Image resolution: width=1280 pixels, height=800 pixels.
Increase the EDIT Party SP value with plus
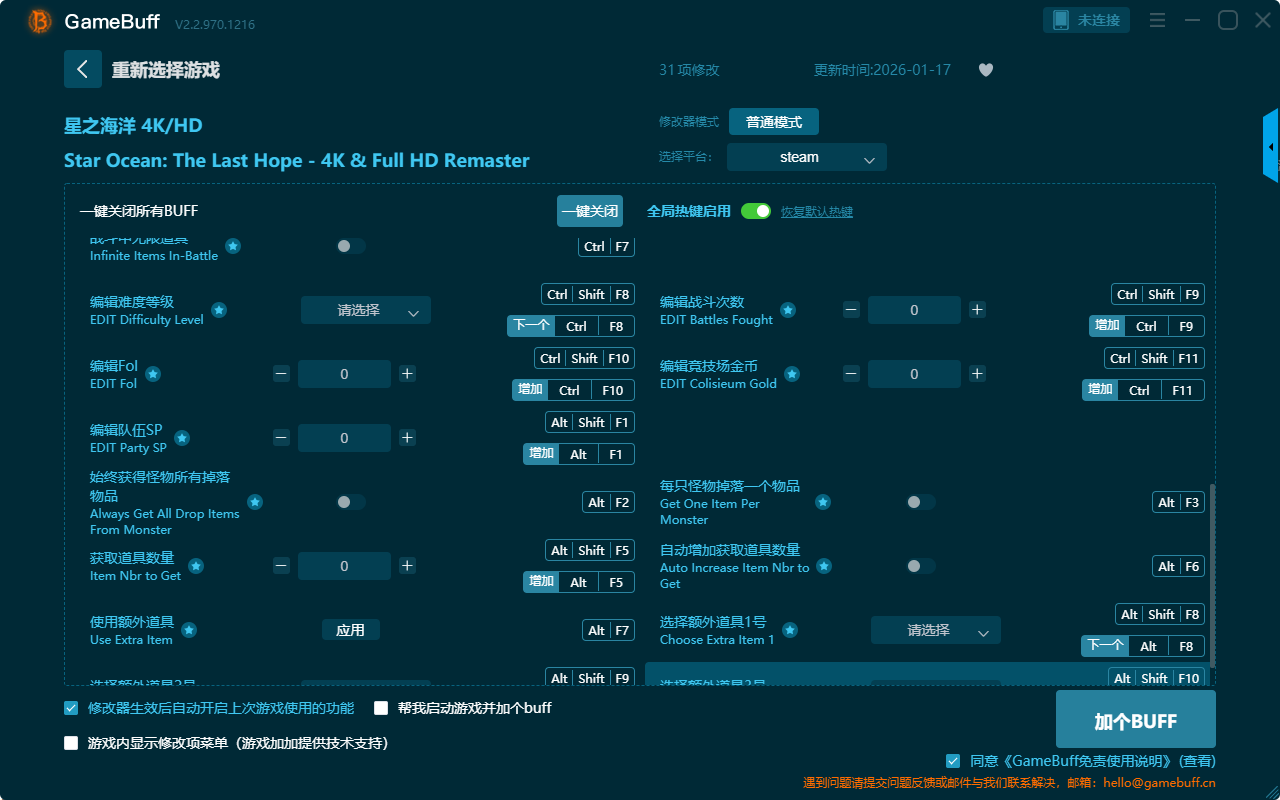[407, 438]
